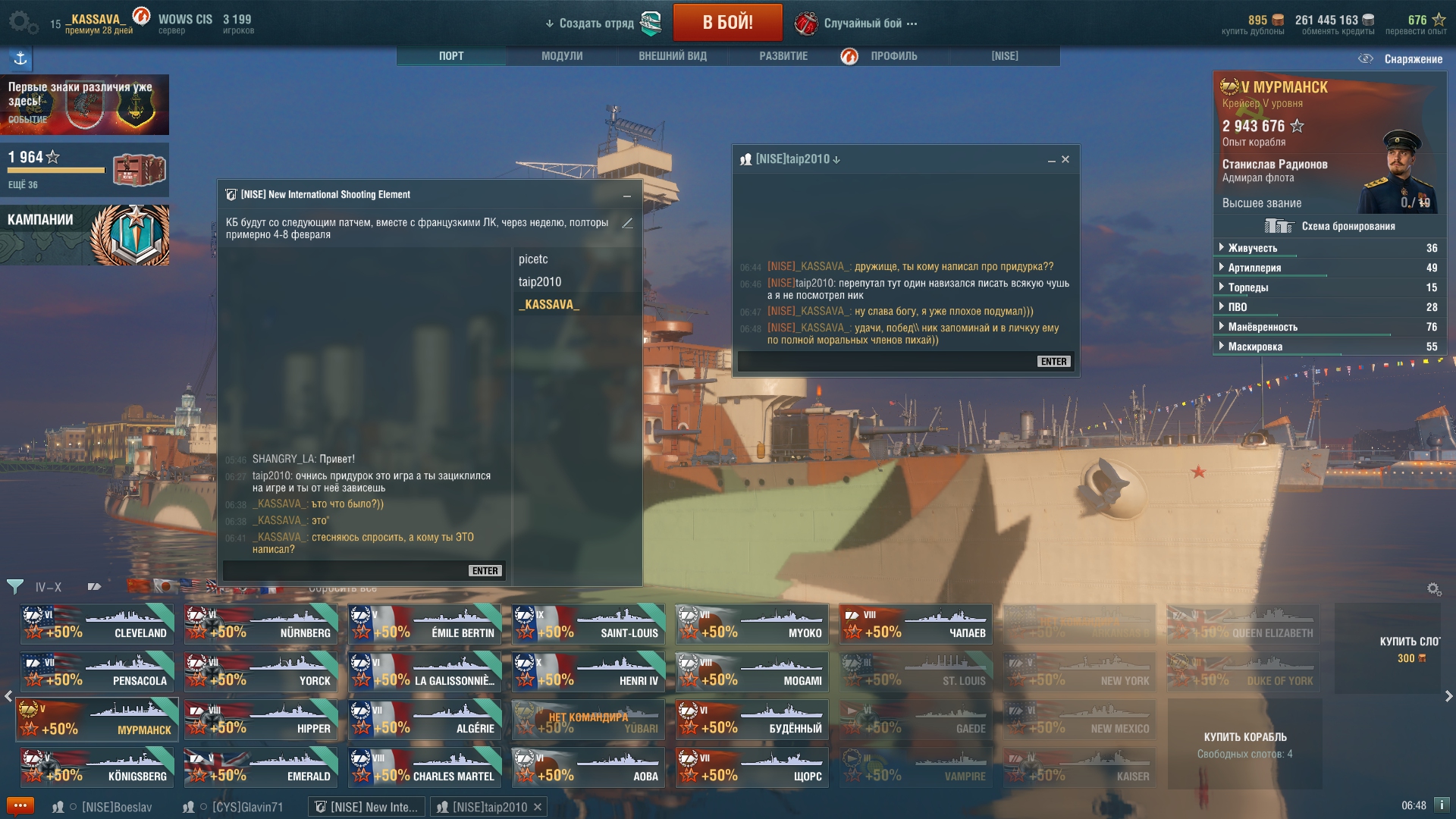
Task: Open the settings gear at top left
Action: click(x=22, y=22)
